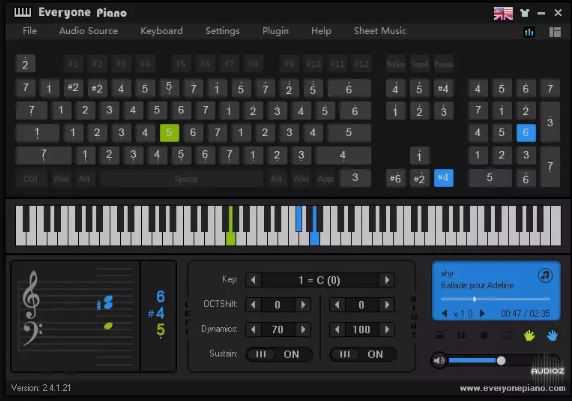Visit www.everyonepiano.com link
Image resolution: width=572 pixels, height=401 pixels.
coord(513,388)
